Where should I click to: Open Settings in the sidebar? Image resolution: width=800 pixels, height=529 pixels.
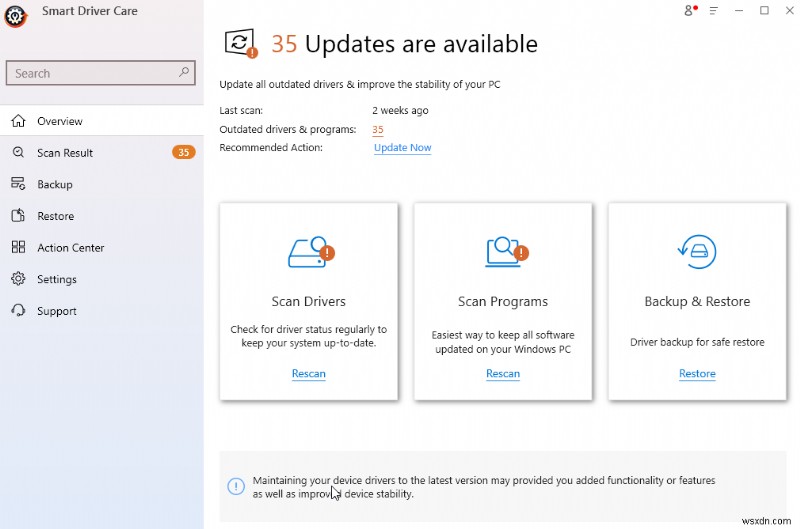pos(57,279)
